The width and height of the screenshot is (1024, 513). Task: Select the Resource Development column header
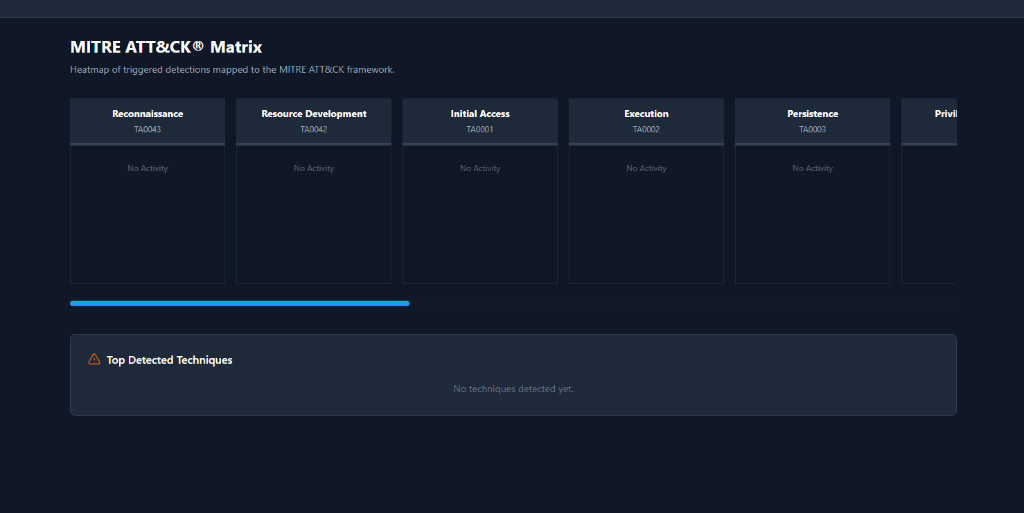point(314,114)
